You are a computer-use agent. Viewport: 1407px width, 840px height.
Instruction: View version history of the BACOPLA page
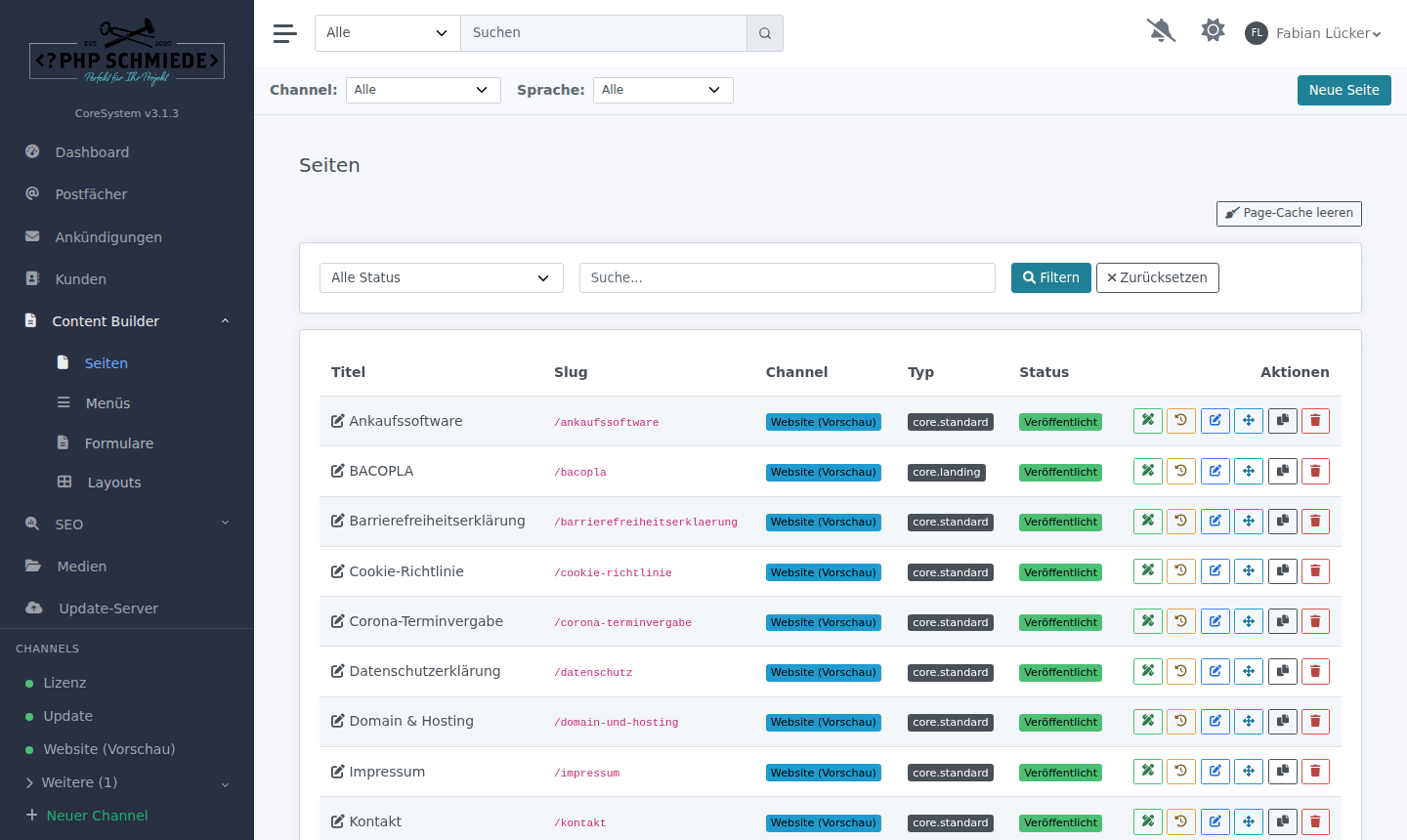1181,471
